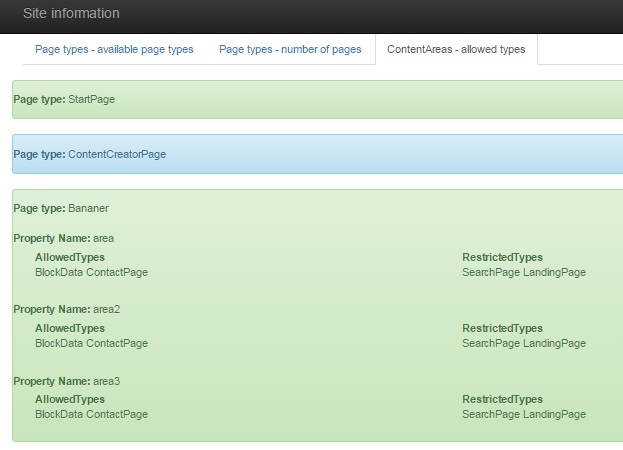Select ContentAreas - allowed types tab
The width and height of the screenshot is (623, 450).
[455, 49]
